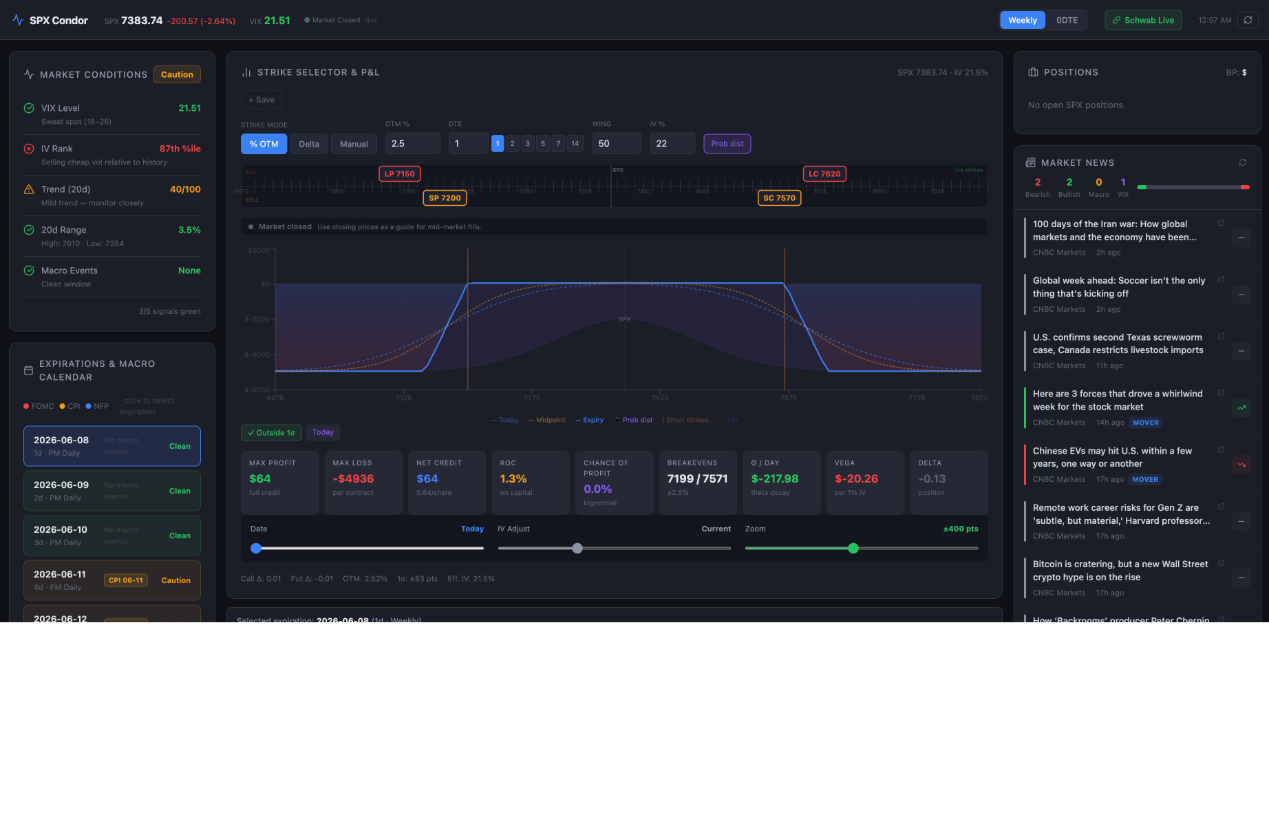Set DTE preset to 14
1269x826 pixels.
pyautogui.click(x=575, y=144)
